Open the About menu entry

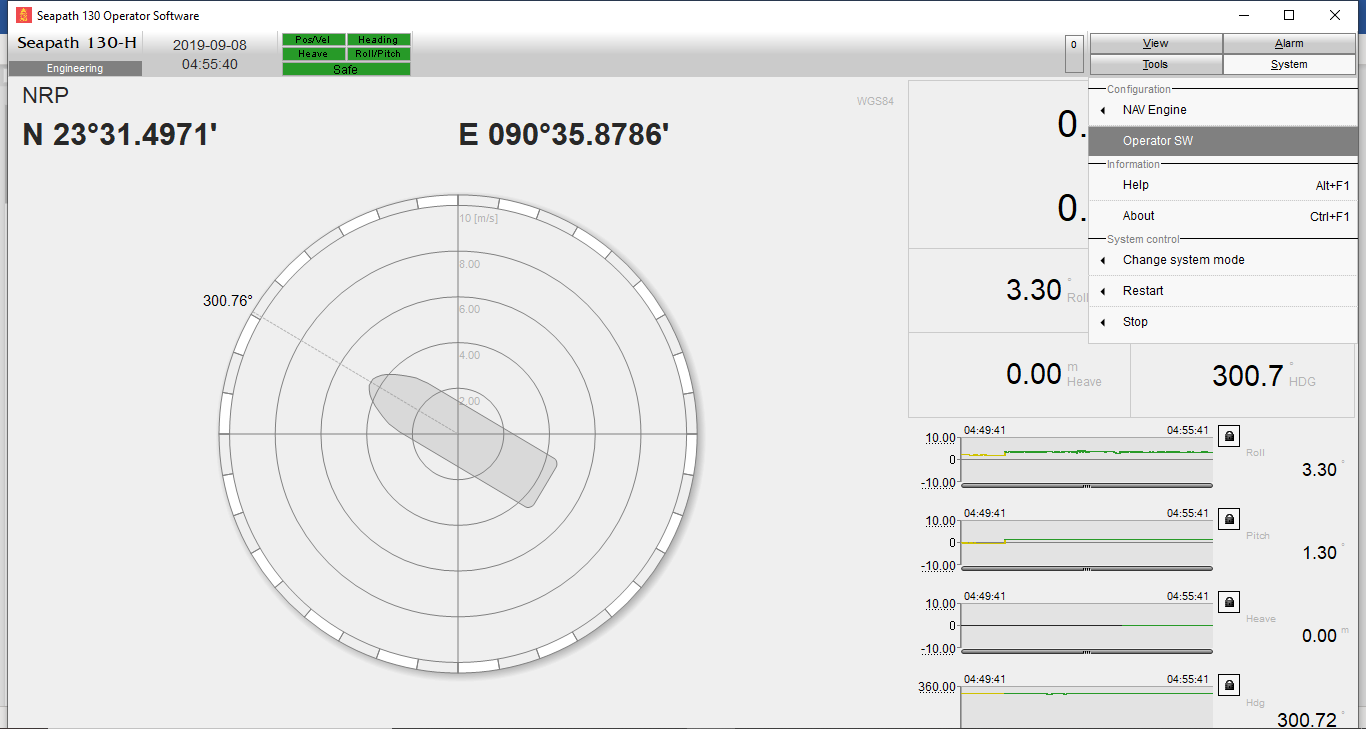(1138, 216)
